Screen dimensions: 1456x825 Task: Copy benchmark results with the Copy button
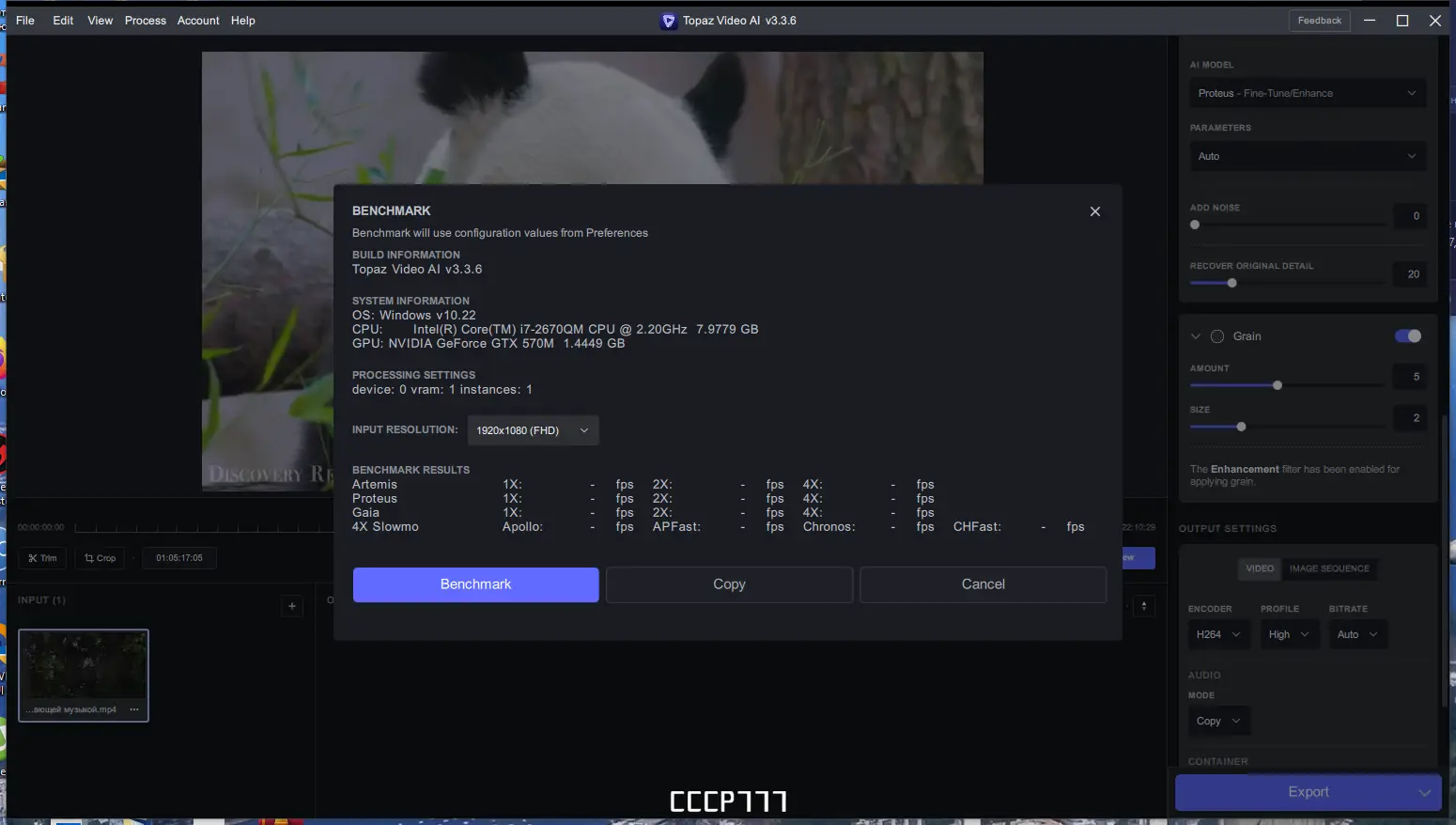729,584
